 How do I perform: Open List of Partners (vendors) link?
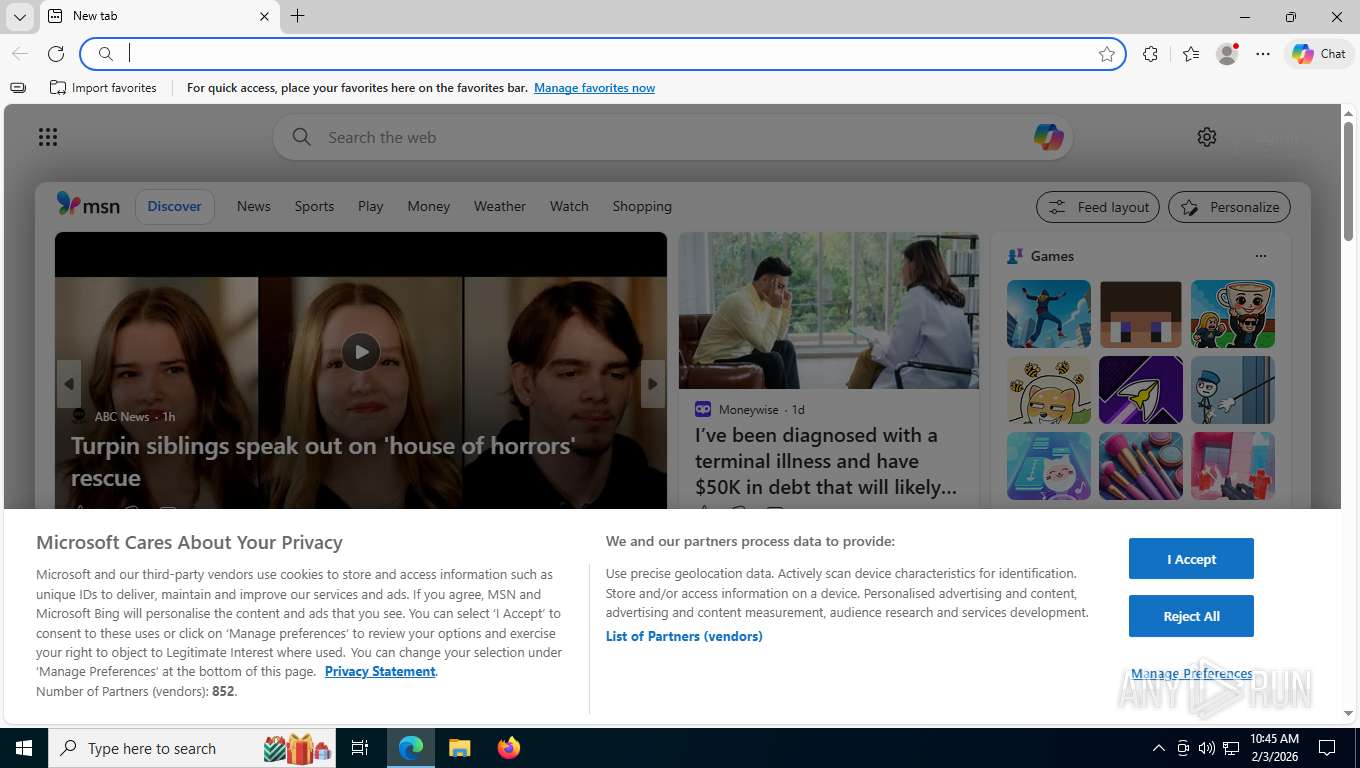coord(684,636)
